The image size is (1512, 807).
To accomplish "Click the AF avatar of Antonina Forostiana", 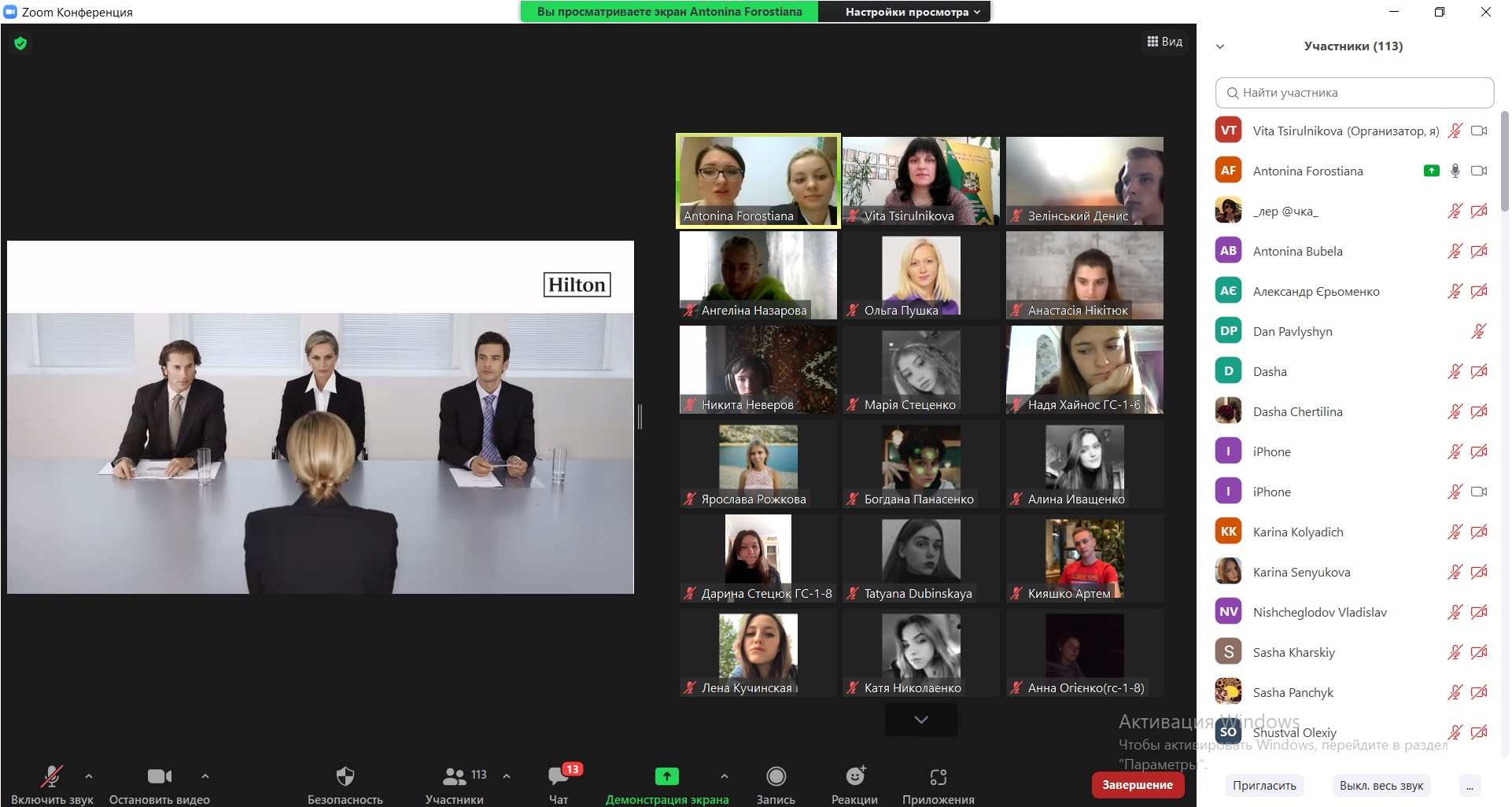I will tap(1228, 171).
